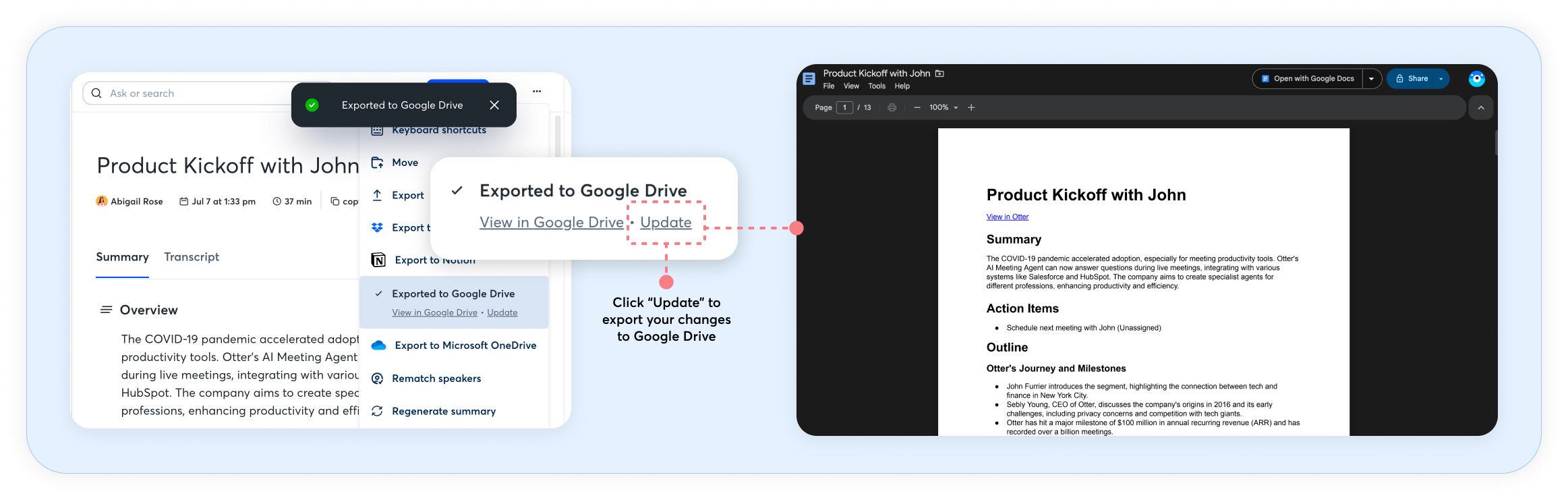
Task: Choose Rematch speakers from the menu
Action: pyautogui.click(x=436, y=379)
